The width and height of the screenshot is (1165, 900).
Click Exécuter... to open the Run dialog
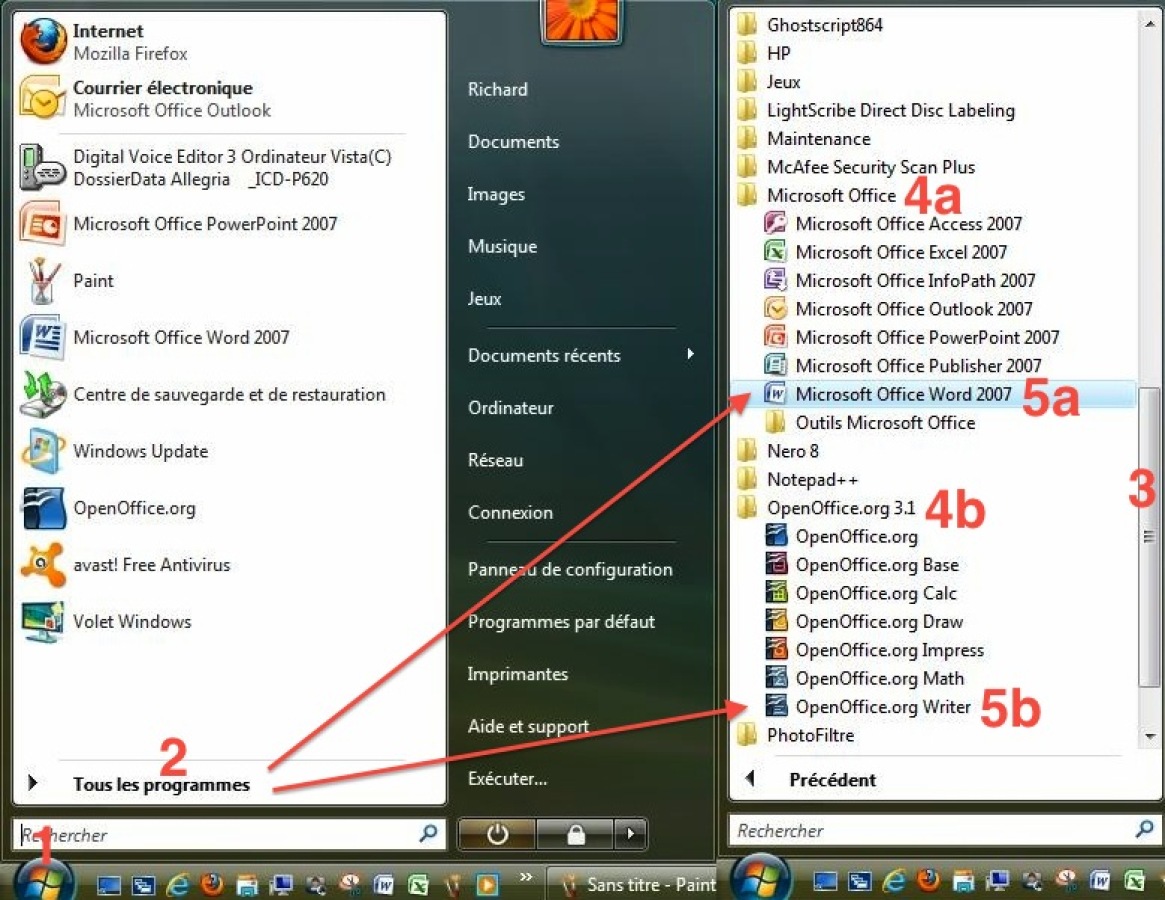[x=507, y=778]
